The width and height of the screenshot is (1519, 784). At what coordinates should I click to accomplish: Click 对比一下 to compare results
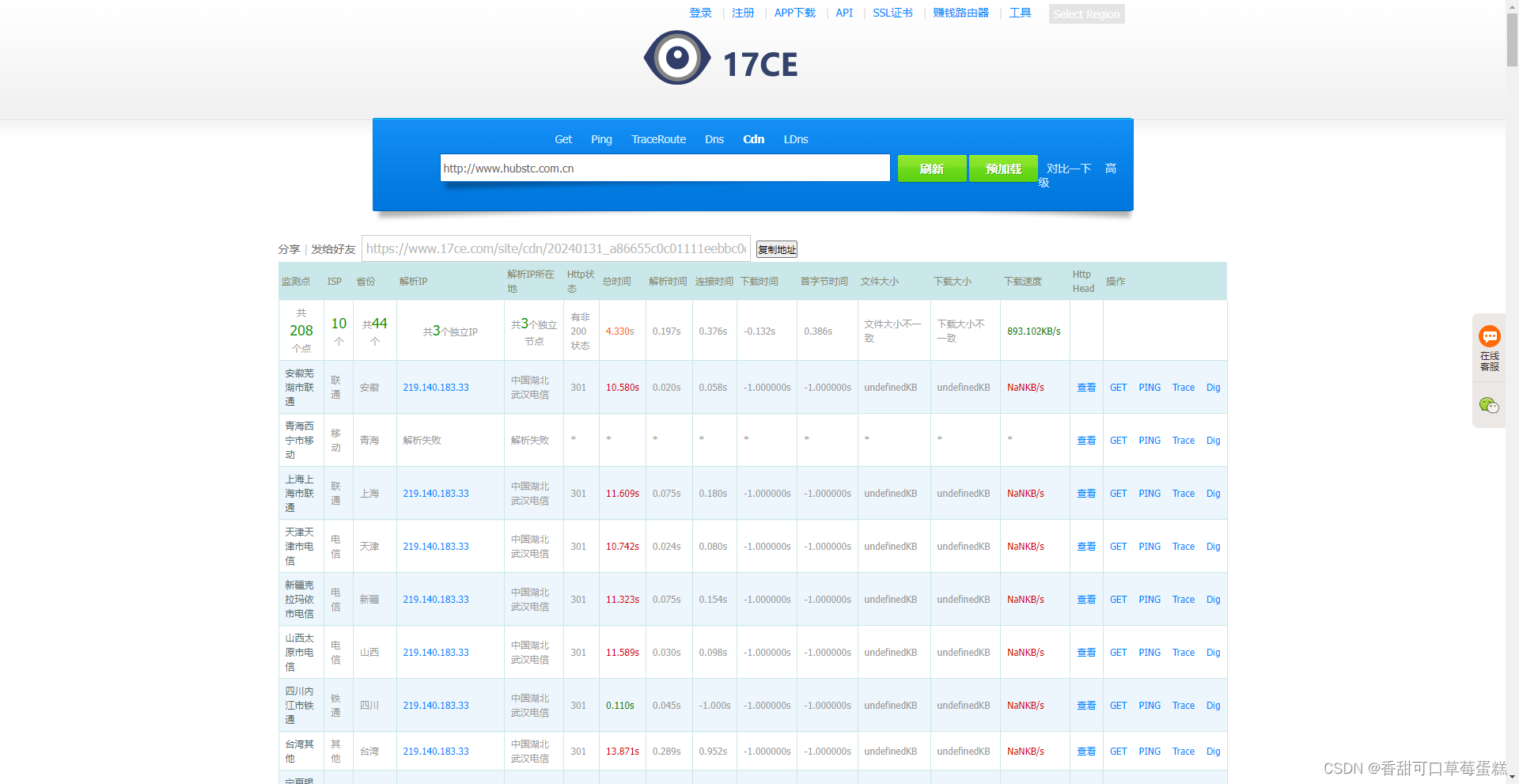pos(1067,169)
